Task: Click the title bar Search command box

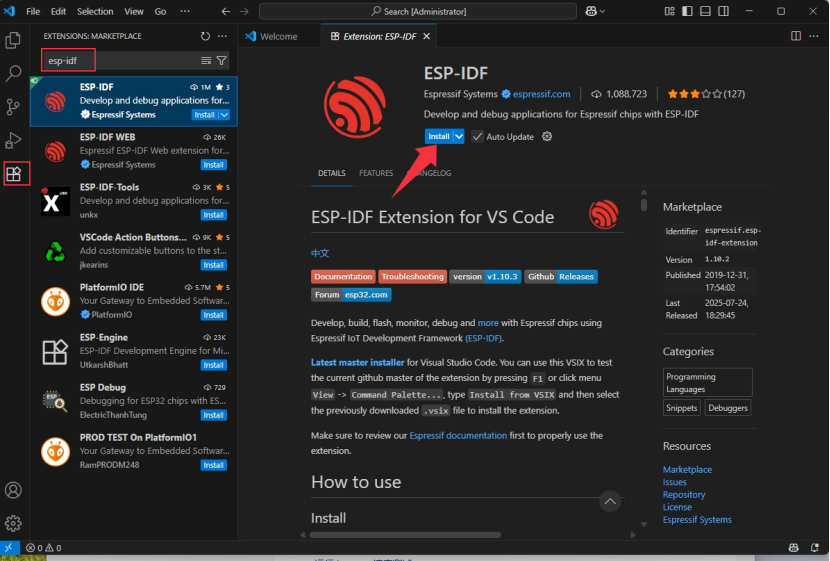Action: click(x=418, y=12)
